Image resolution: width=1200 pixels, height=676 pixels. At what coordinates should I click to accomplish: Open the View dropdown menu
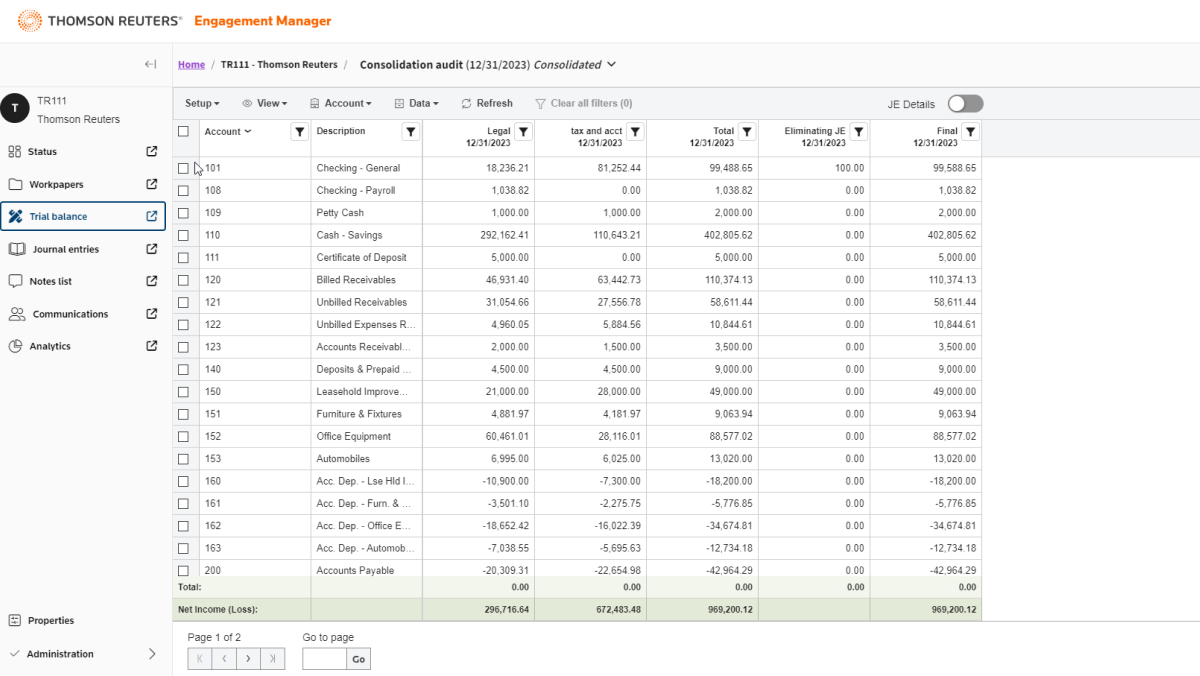click(x=265, y=103)
